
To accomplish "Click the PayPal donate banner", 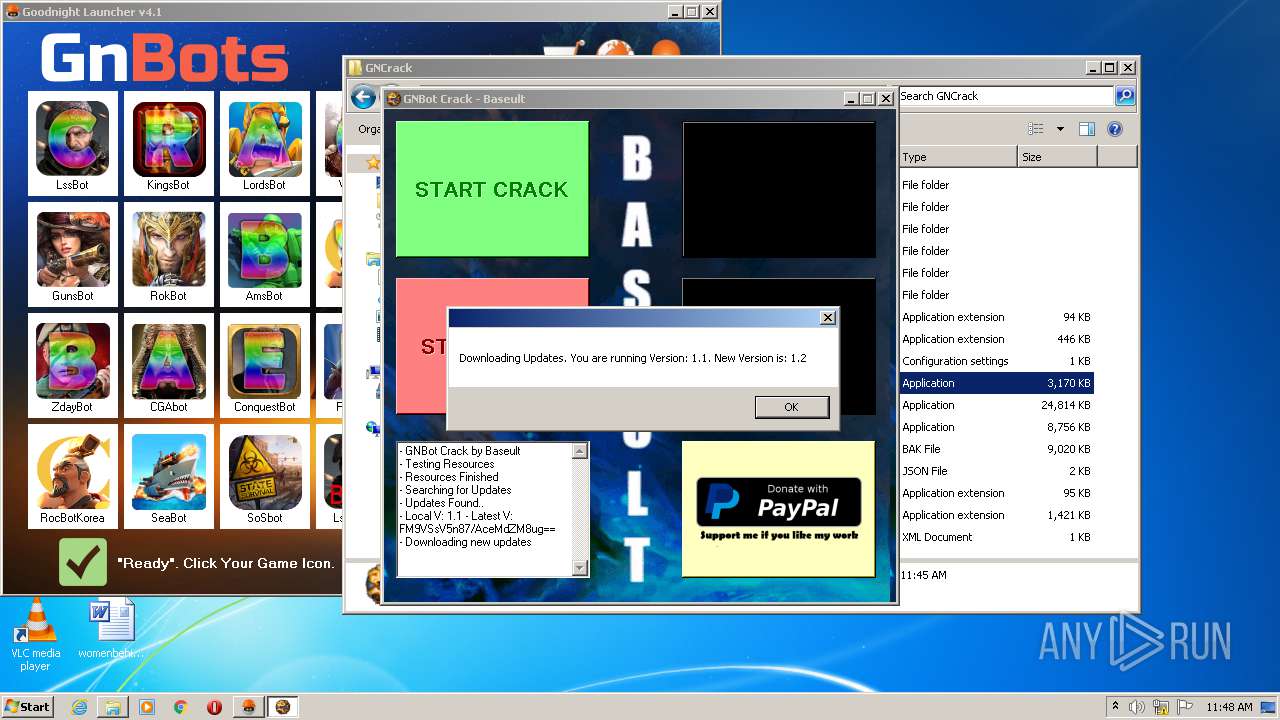I will (x=778, y=509).
